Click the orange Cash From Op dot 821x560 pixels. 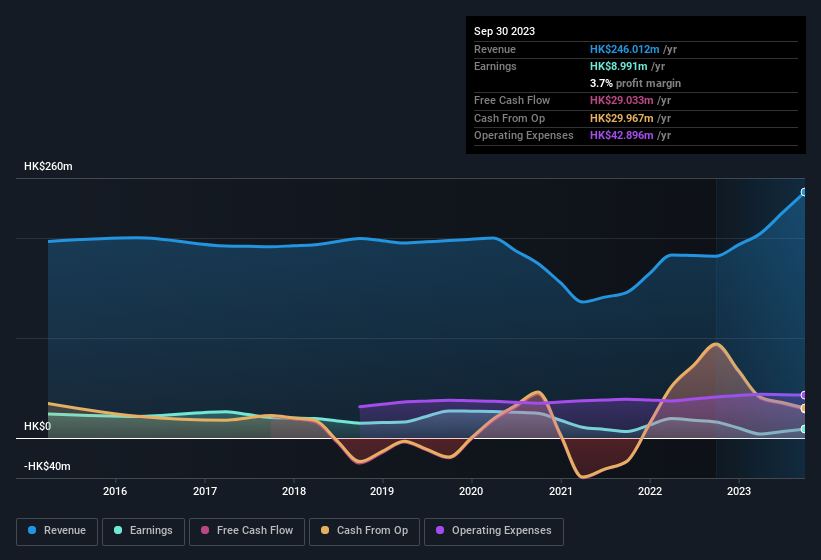(326, 531)
